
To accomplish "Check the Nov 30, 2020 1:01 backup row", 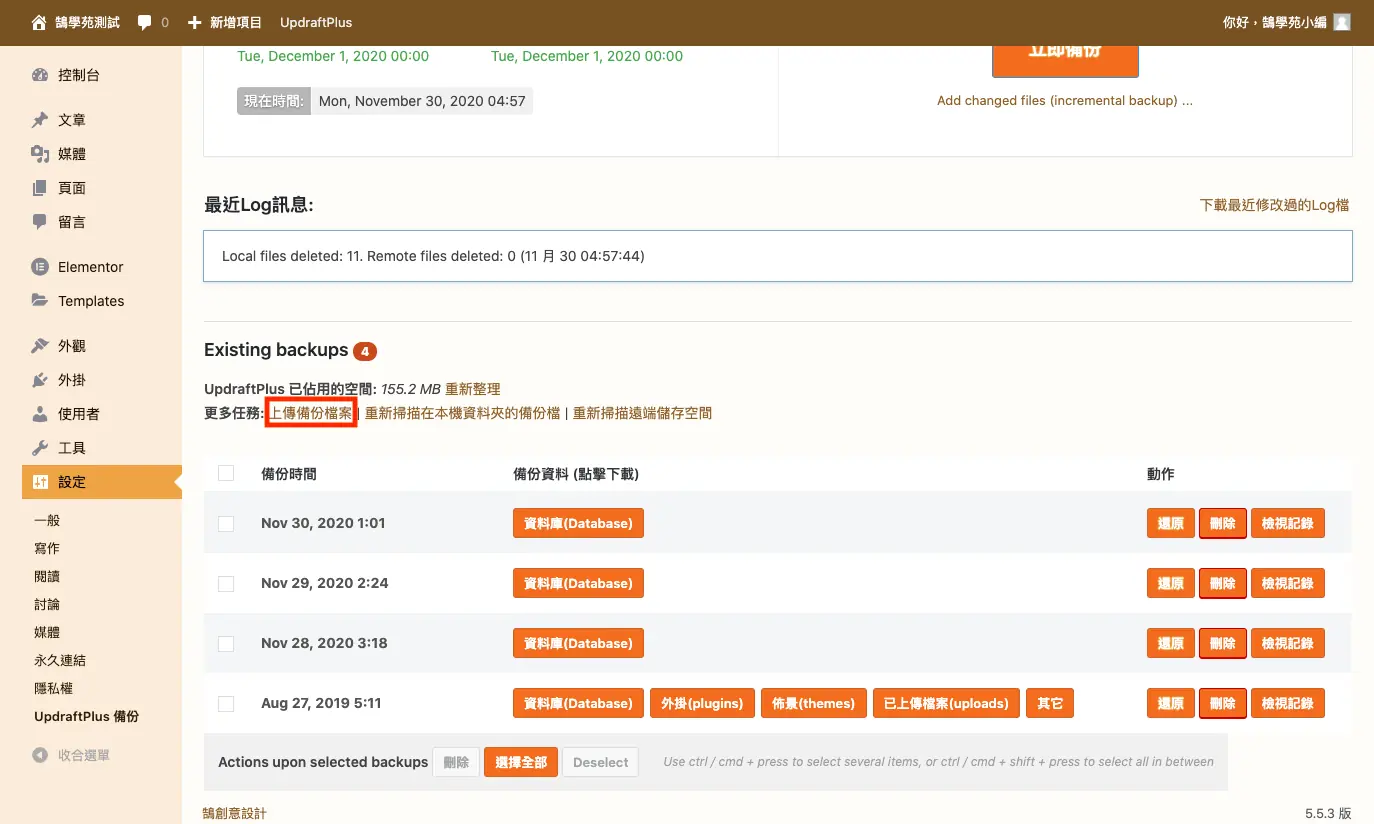I will (226, 523).
